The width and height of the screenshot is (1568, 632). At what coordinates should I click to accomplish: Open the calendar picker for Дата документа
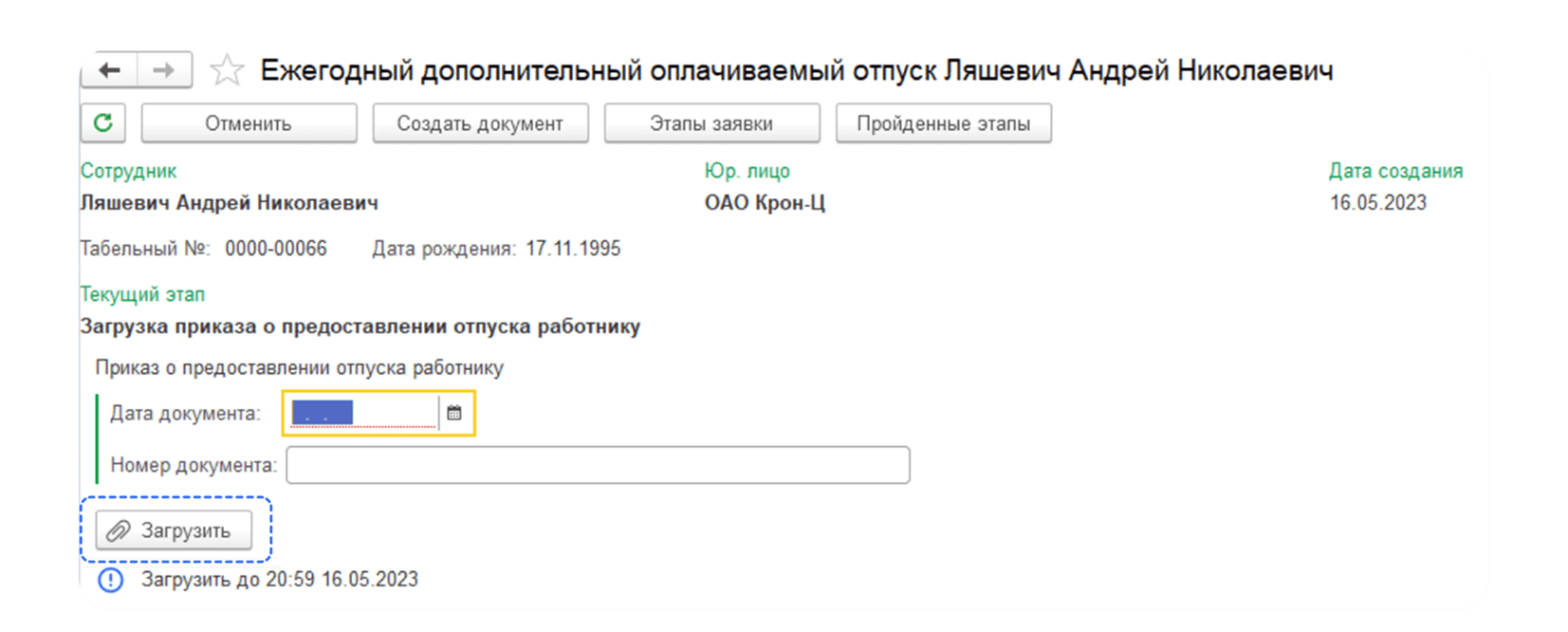pyautogui.click(x=454, y=413)
